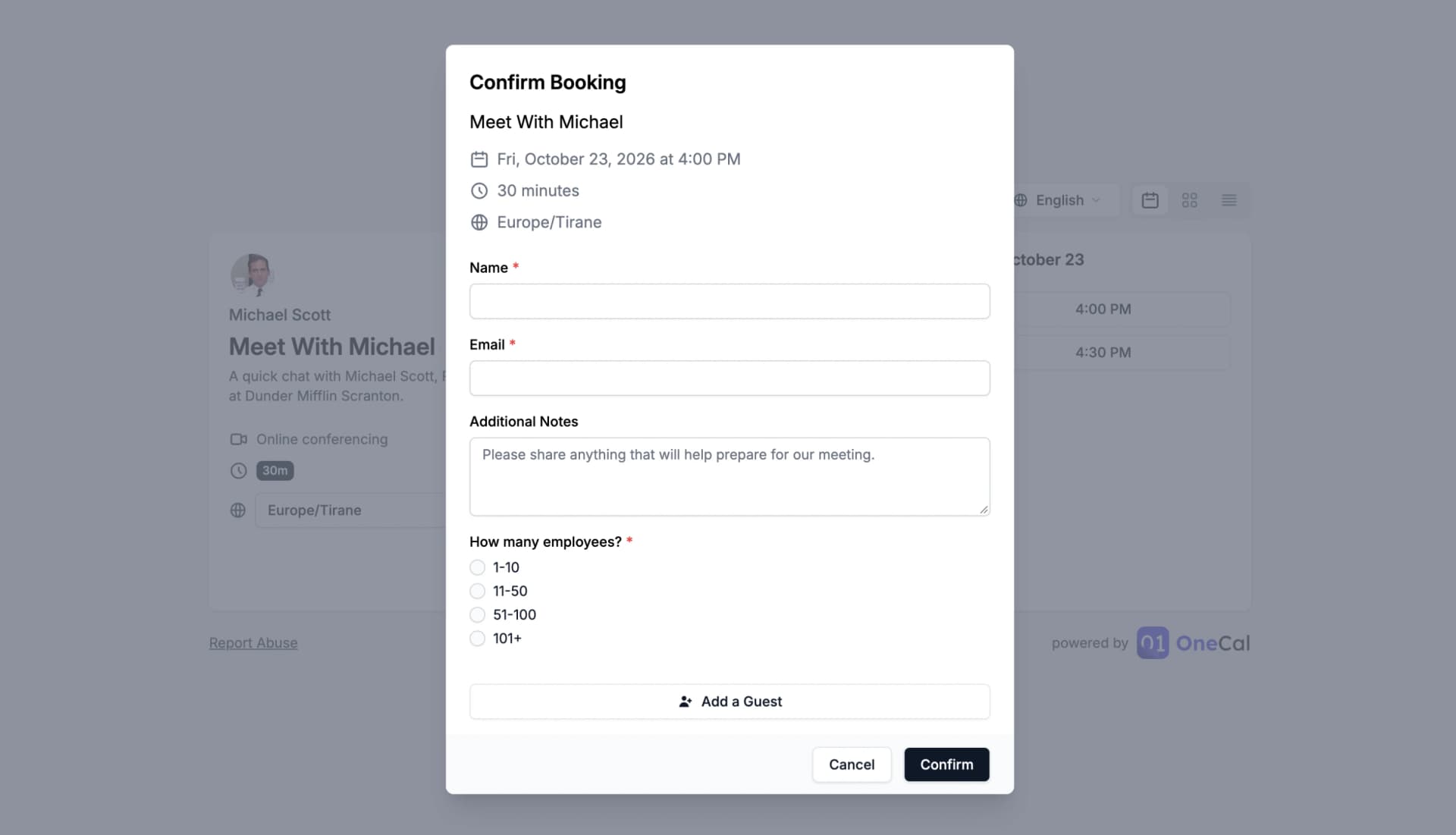The width and height of the screenshot is (1456, 835).
Task: Click the Name input field
Action: [x=730, y=301]
